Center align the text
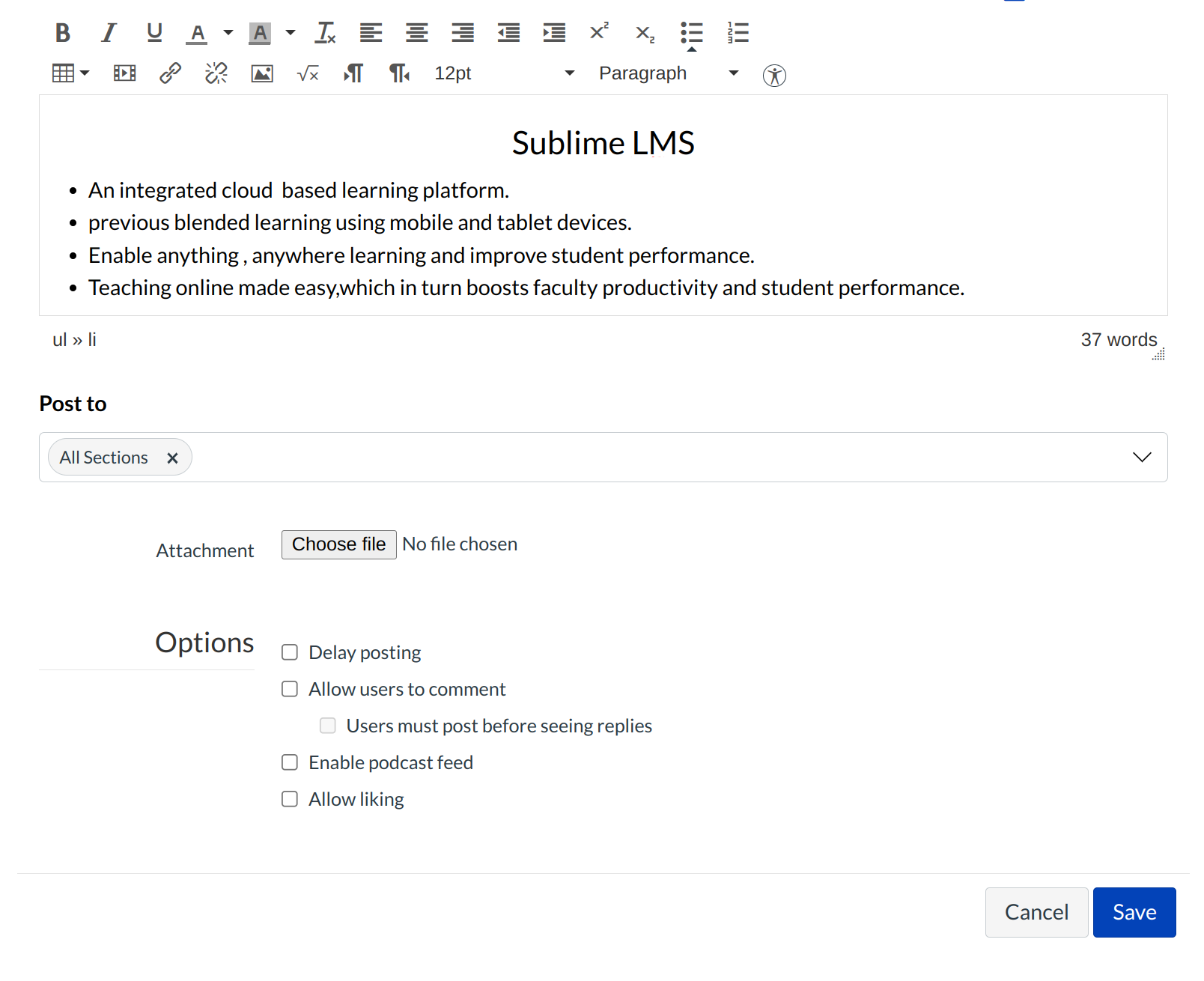The height and width of the screenshot is (981, 1204). click(416, 32)
